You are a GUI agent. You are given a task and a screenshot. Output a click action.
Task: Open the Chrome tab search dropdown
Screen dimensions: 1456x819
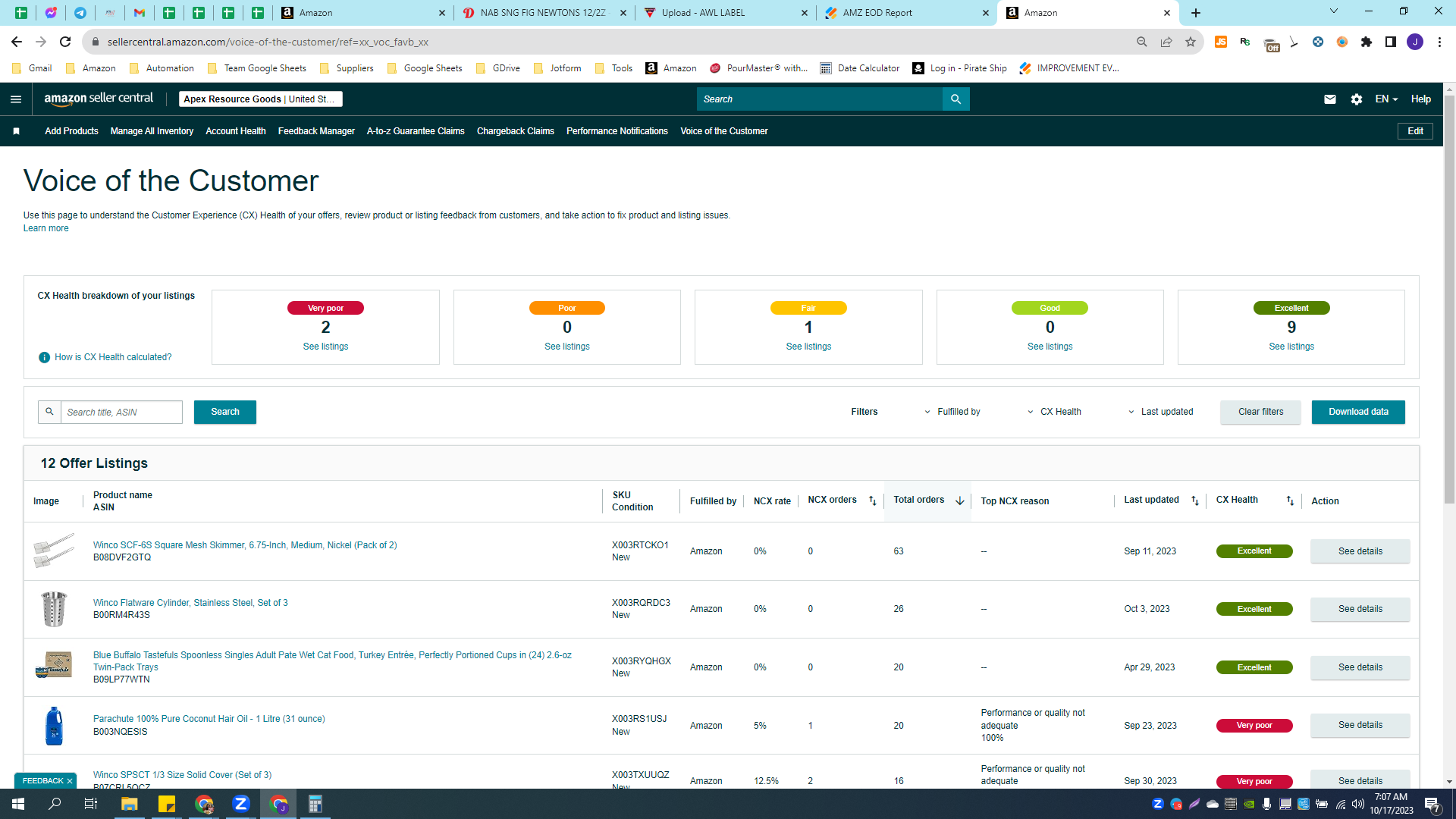pos(1334,11)
